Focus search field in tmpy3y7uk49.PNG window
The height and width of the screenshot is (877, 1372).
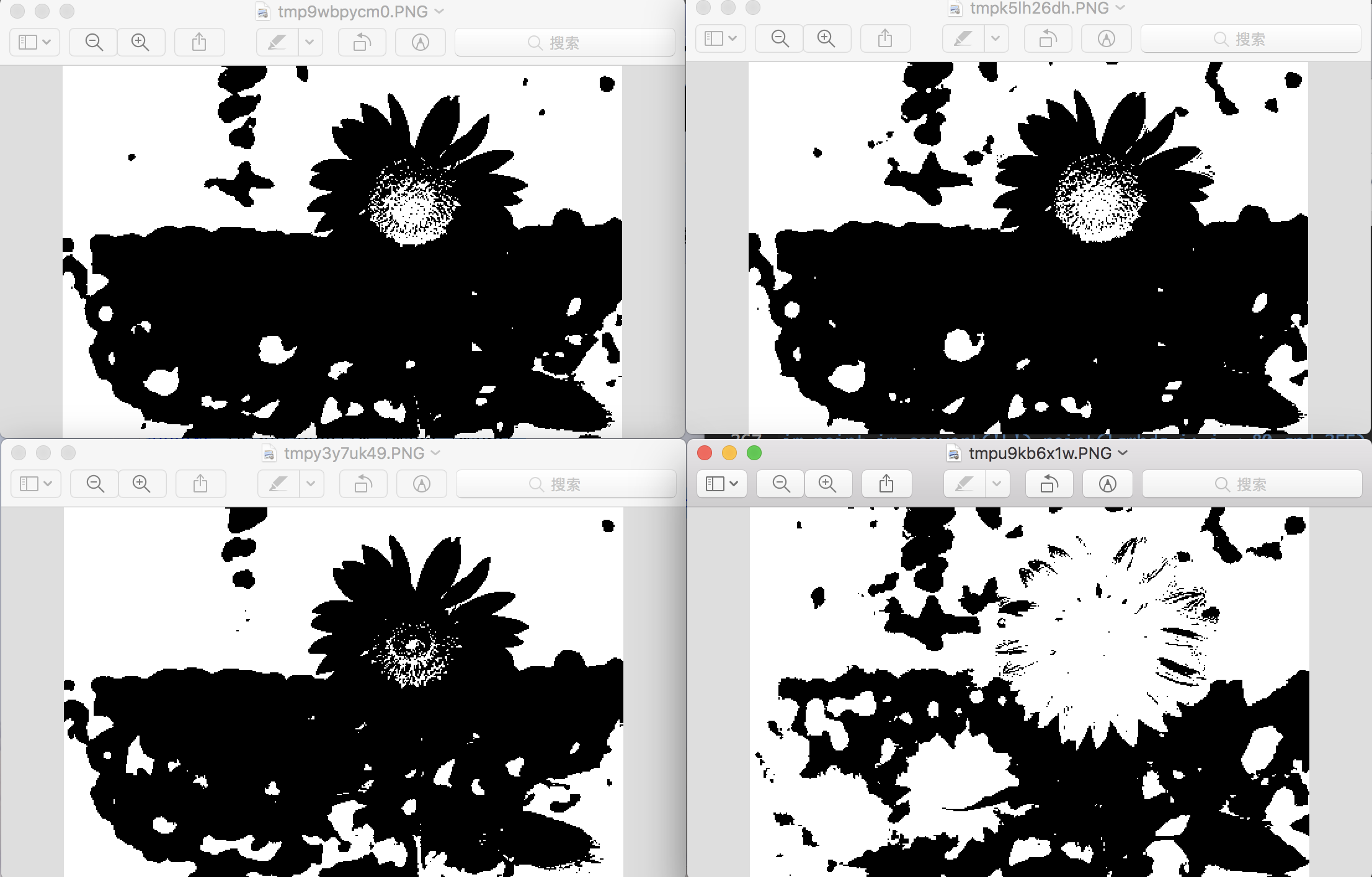pos(566,484)
